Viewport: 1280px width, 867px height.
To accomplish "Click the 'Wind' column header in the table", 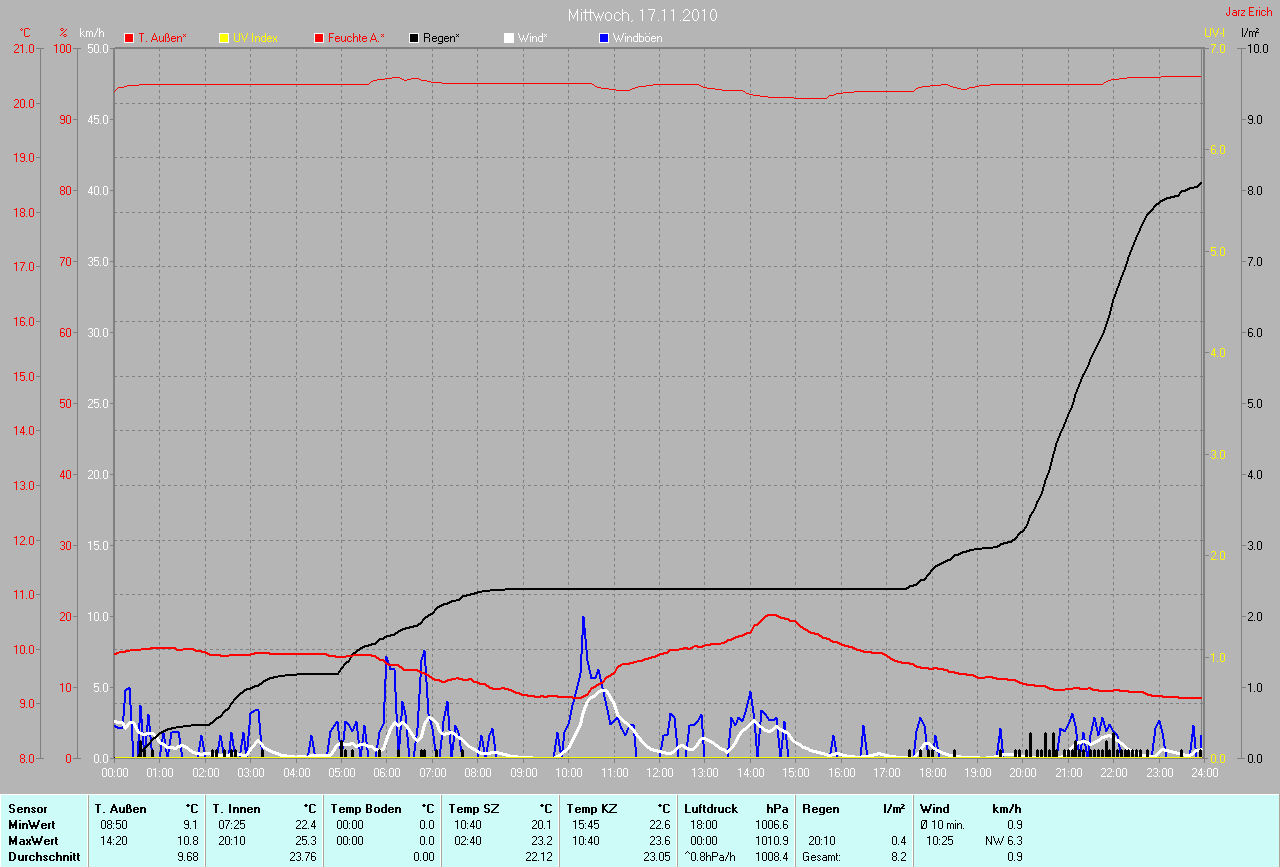I will pyautogui.click(x=934, y=808).
